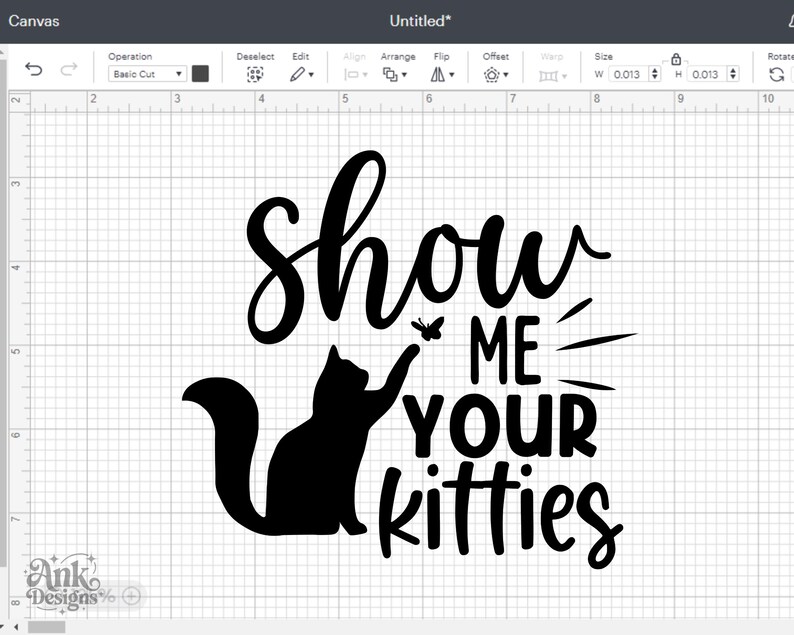The width and height of the screenshot is (794, 635).
Task: Expand the Edit dropdown arrow
Action: [311, 75]
